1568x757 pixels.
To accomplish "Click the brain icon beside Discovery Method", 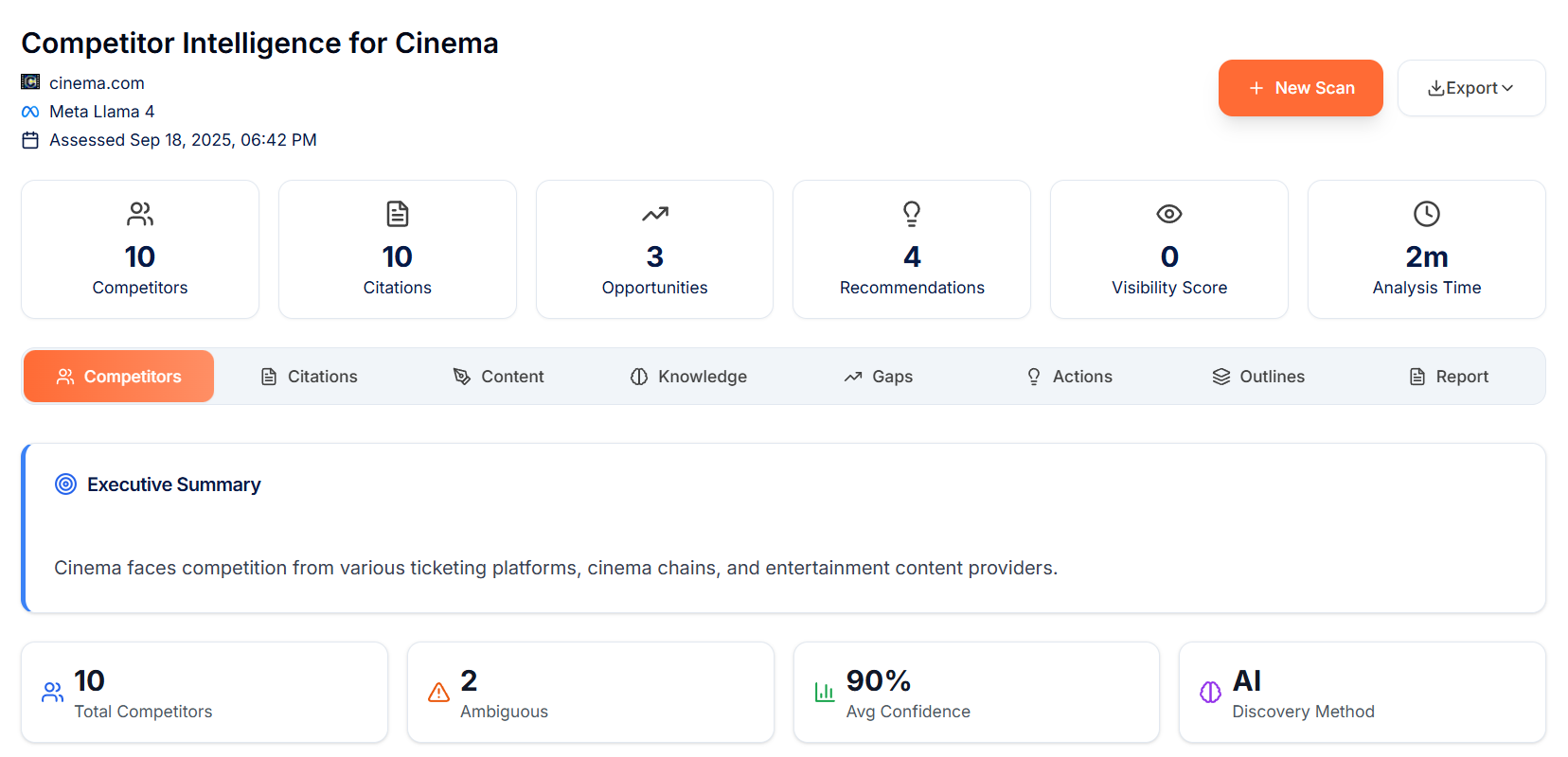I will pos(1210,693).
